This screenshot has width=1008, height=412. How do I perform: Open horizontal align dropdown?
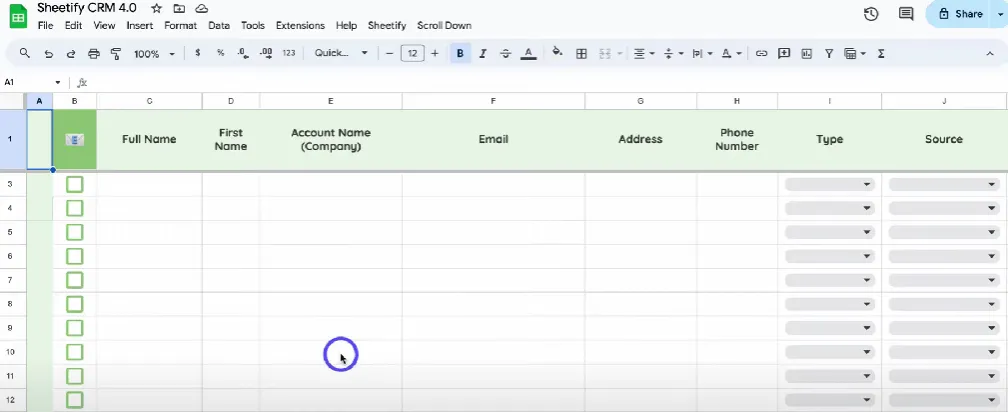tap(644, 53)
